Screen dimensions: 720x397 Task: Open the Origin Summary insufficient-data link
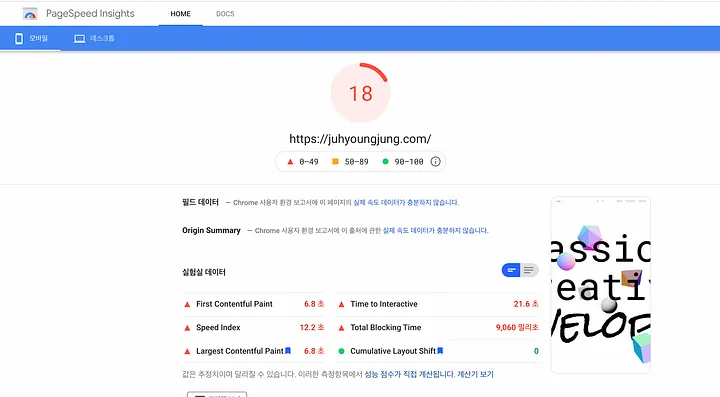[x=435, y=230]
